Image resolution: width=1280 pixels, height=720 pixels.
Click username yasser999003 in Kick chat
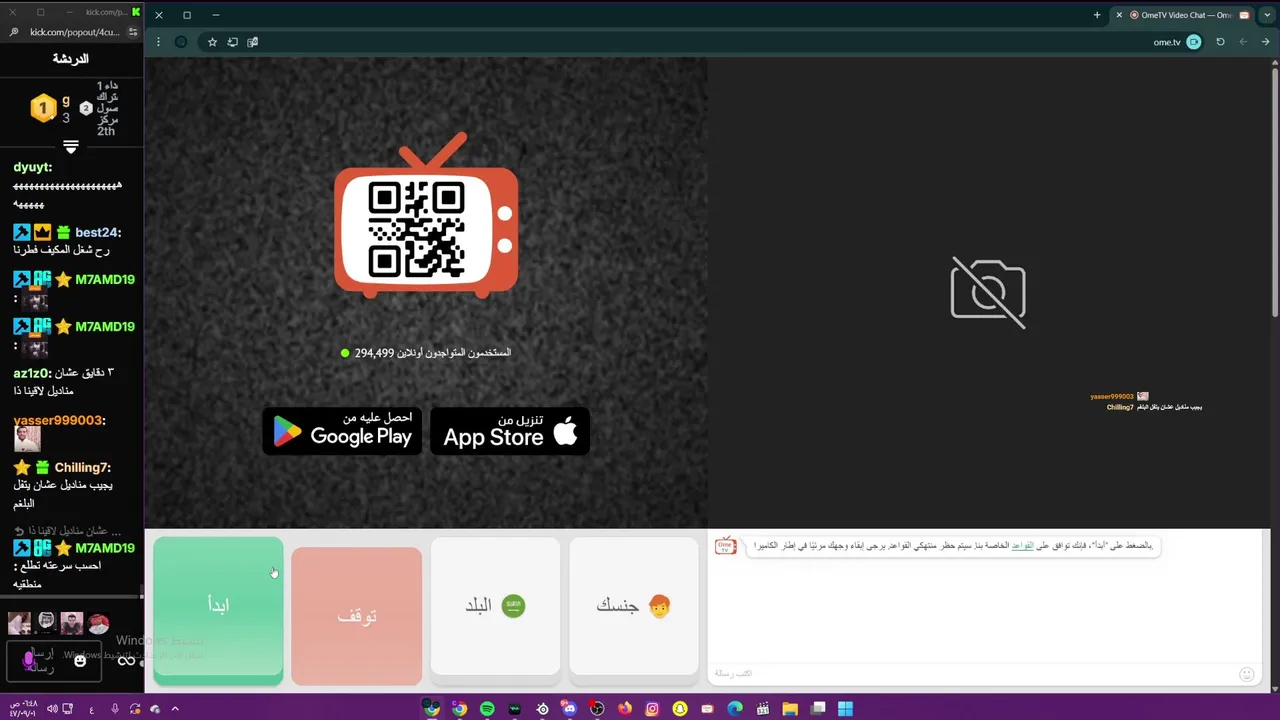59,421
